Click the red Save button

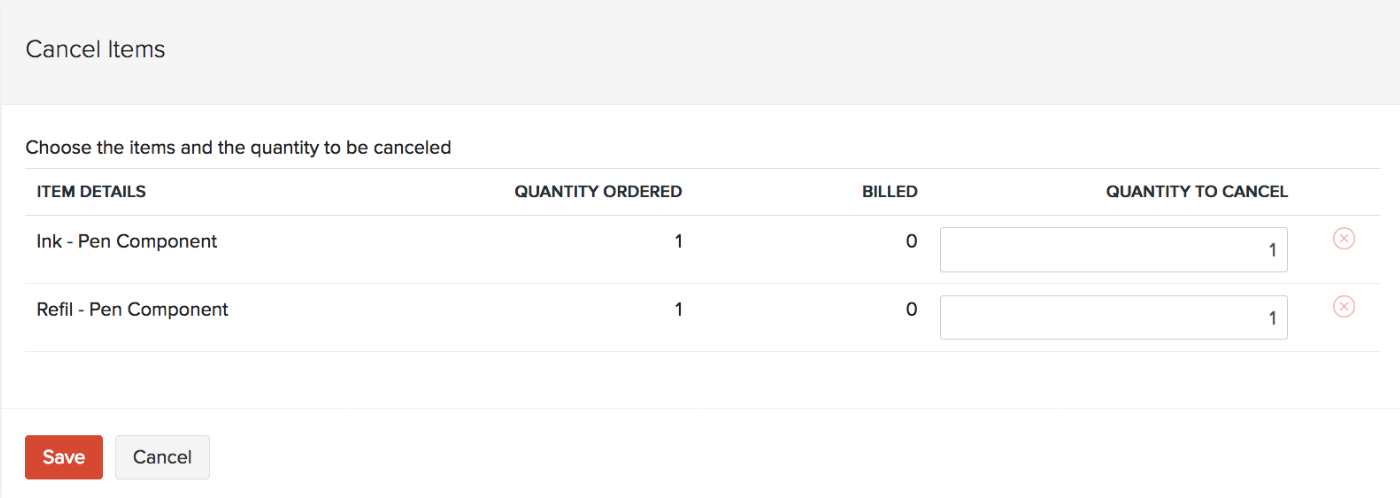63,457
